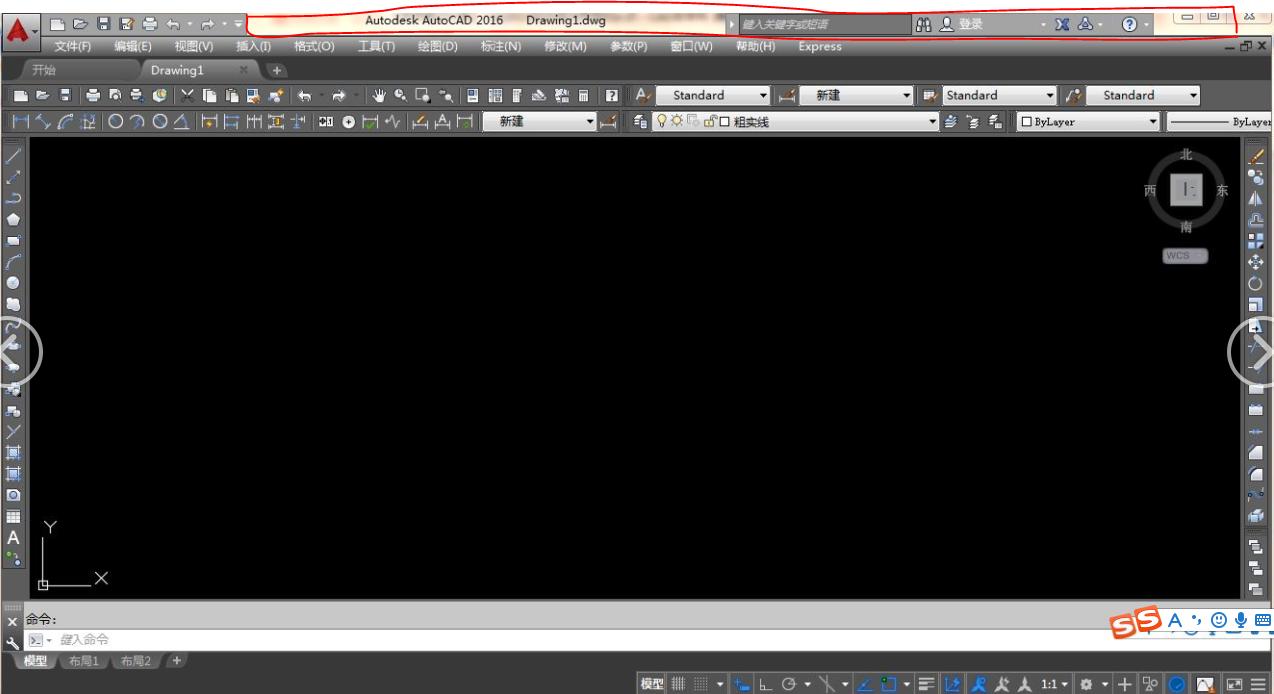Toggle grid display in status bar
The width and height of the screenshot is (1274, 694).
point(678,684)
